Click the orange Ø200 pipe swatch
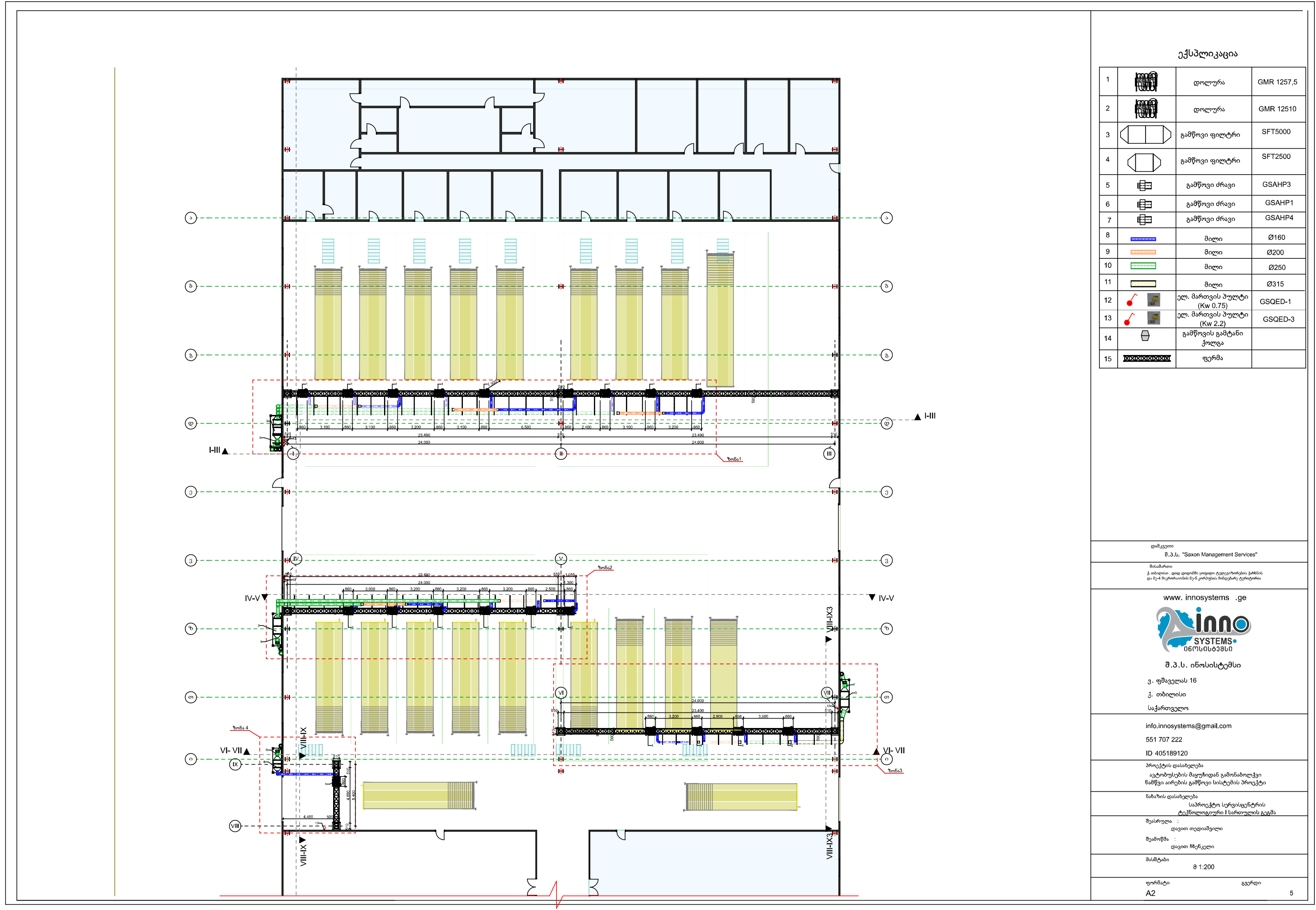Image resolution: width=1316 pixels, height=910 pixels. (x=1143, y=253)
